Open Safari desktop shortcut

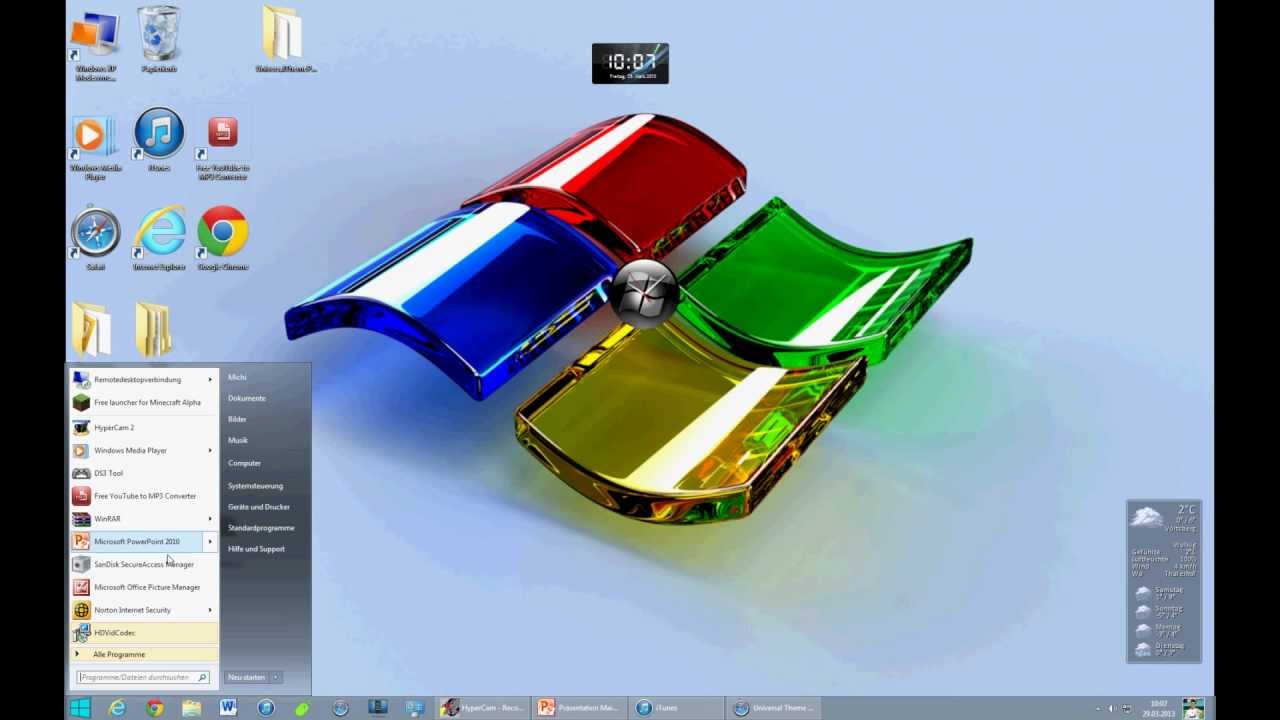coord(95,238)
